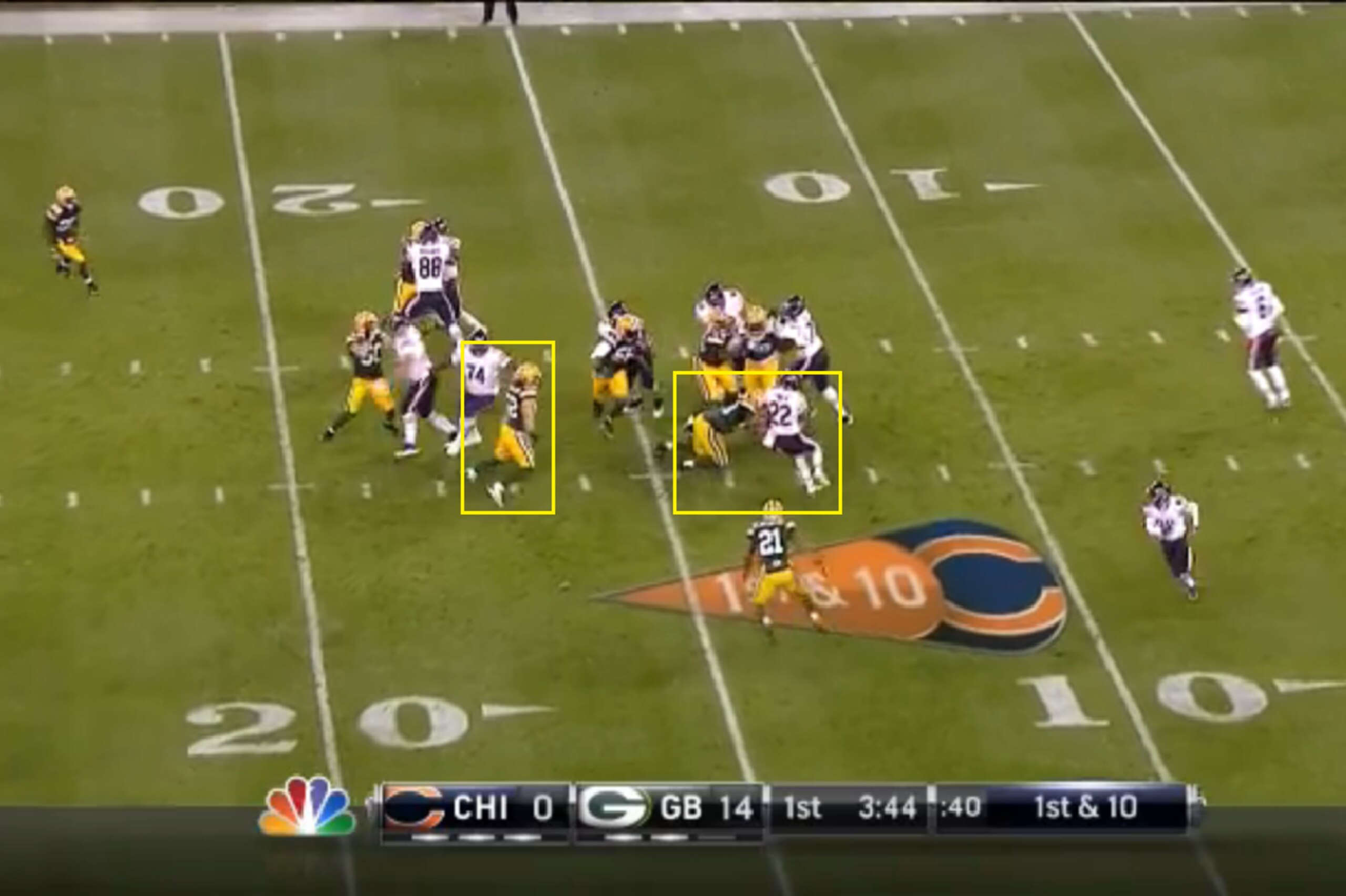Image resolution: width=1346 pixels, height=896 pixels.
Task: Click Chicago's score of "0"
Action: click(542, 808)
